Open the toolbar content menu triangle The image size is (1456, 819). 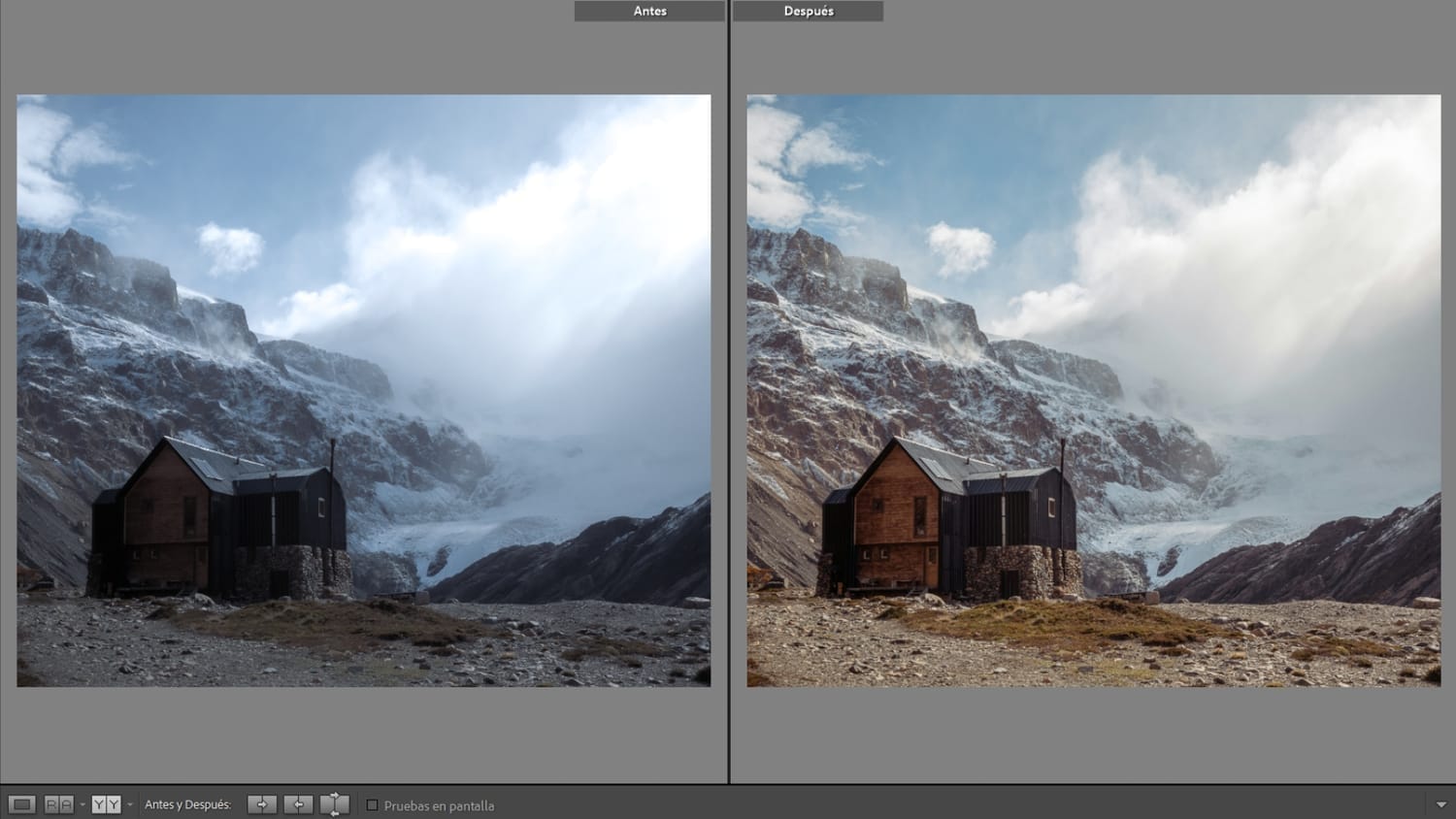[x=1440, y=804]
